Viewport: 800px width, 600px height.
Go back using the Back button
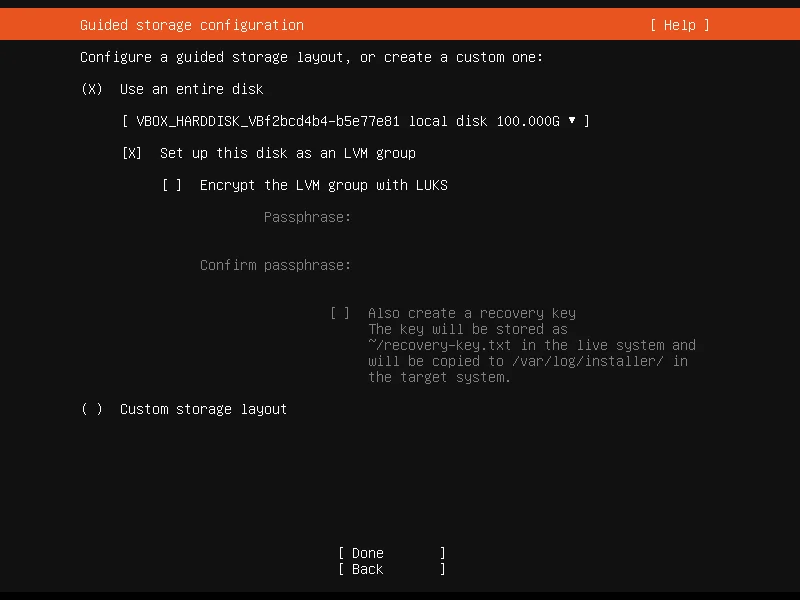(x=392, y=569)
